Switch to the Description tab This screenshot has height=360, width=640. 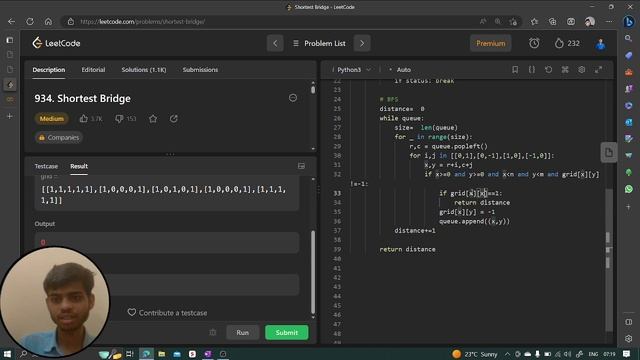49,70
